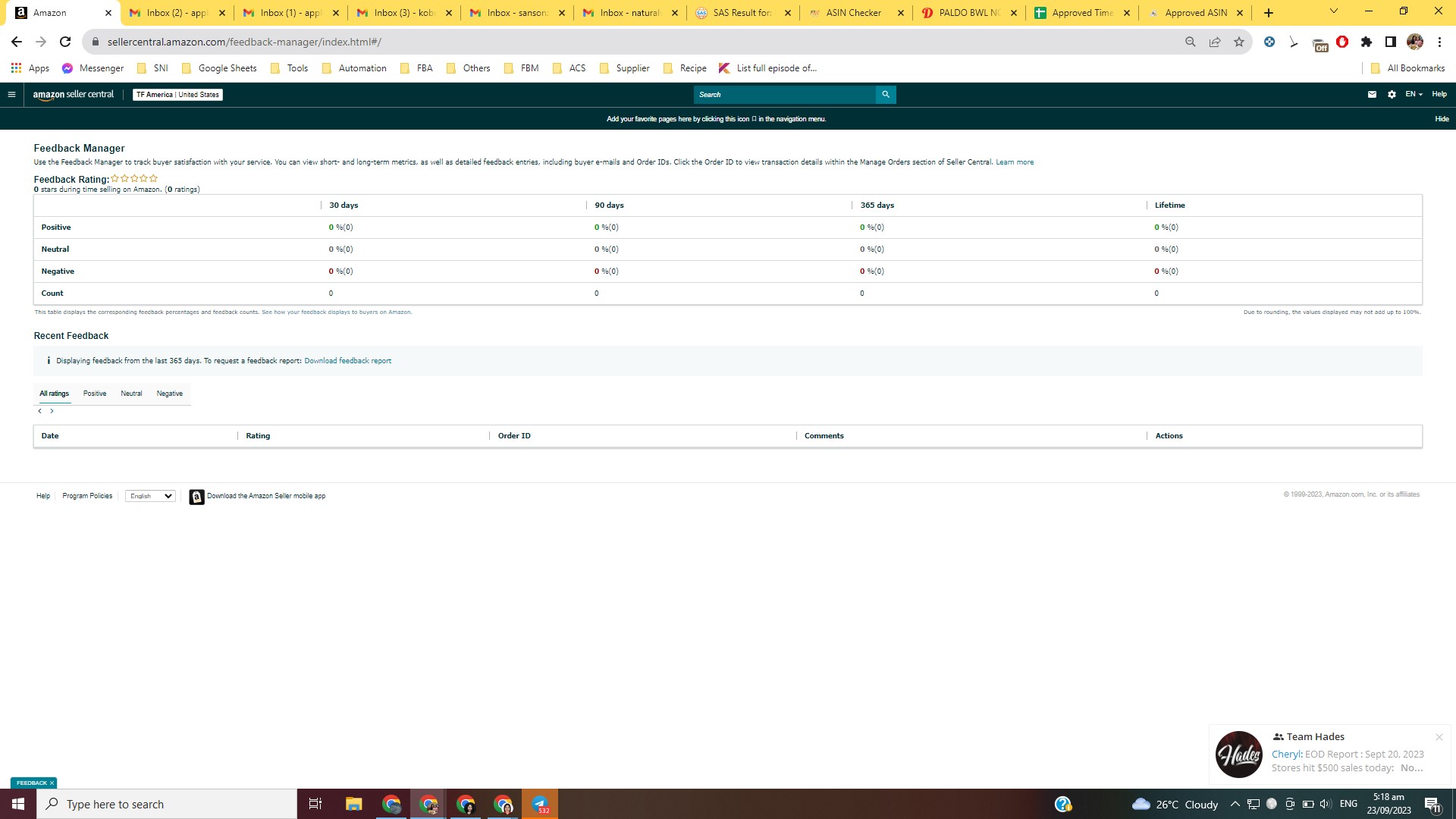Open the tab search dropdown arrow

click(x=1334, y=11)
